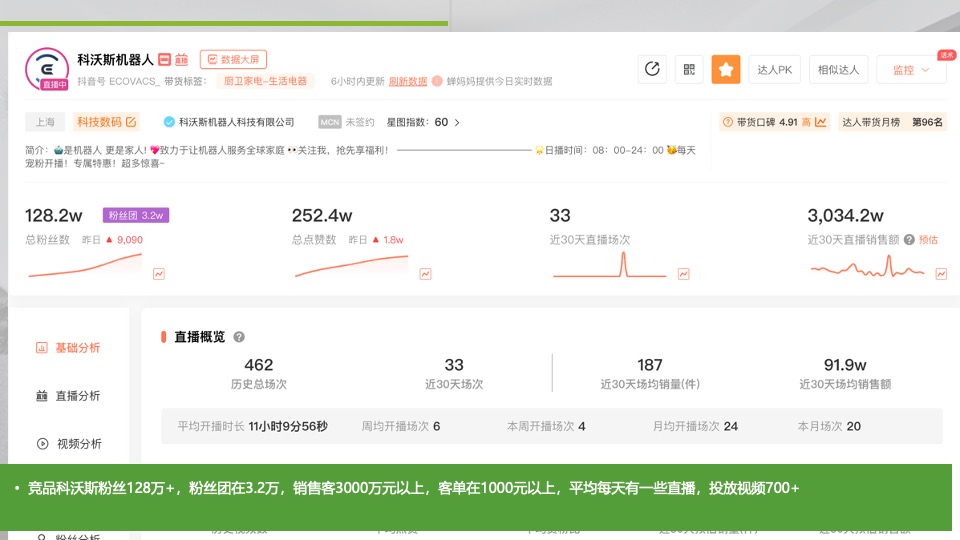960x540 pixels.
Task: Click the help icon beside 直播概览
Action: click(x=239, y=337)
